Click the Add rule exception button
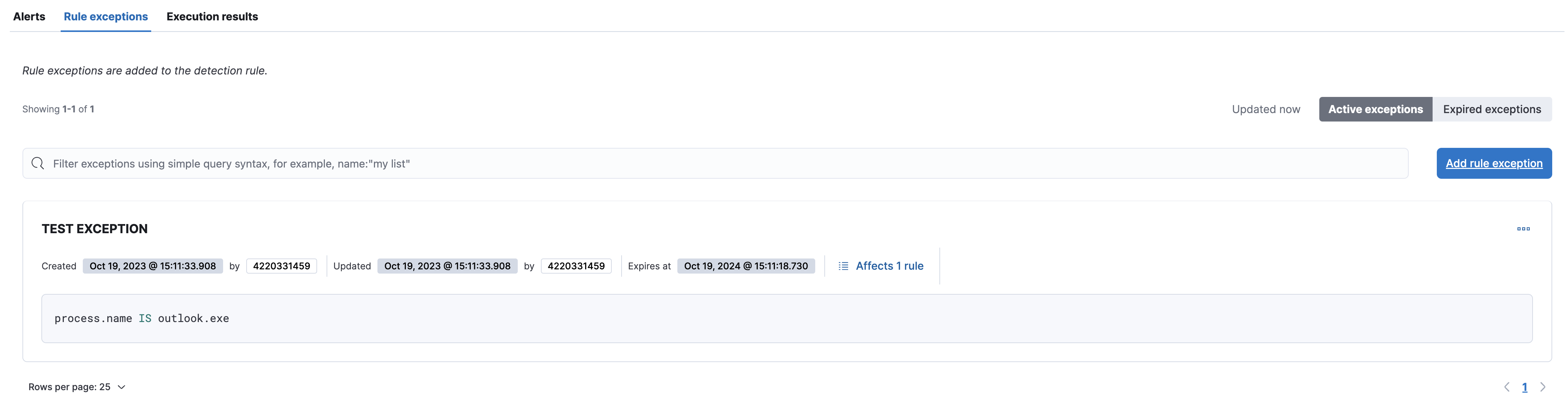Screen dimensions: 1568x413 click(x=1494, y=163)
